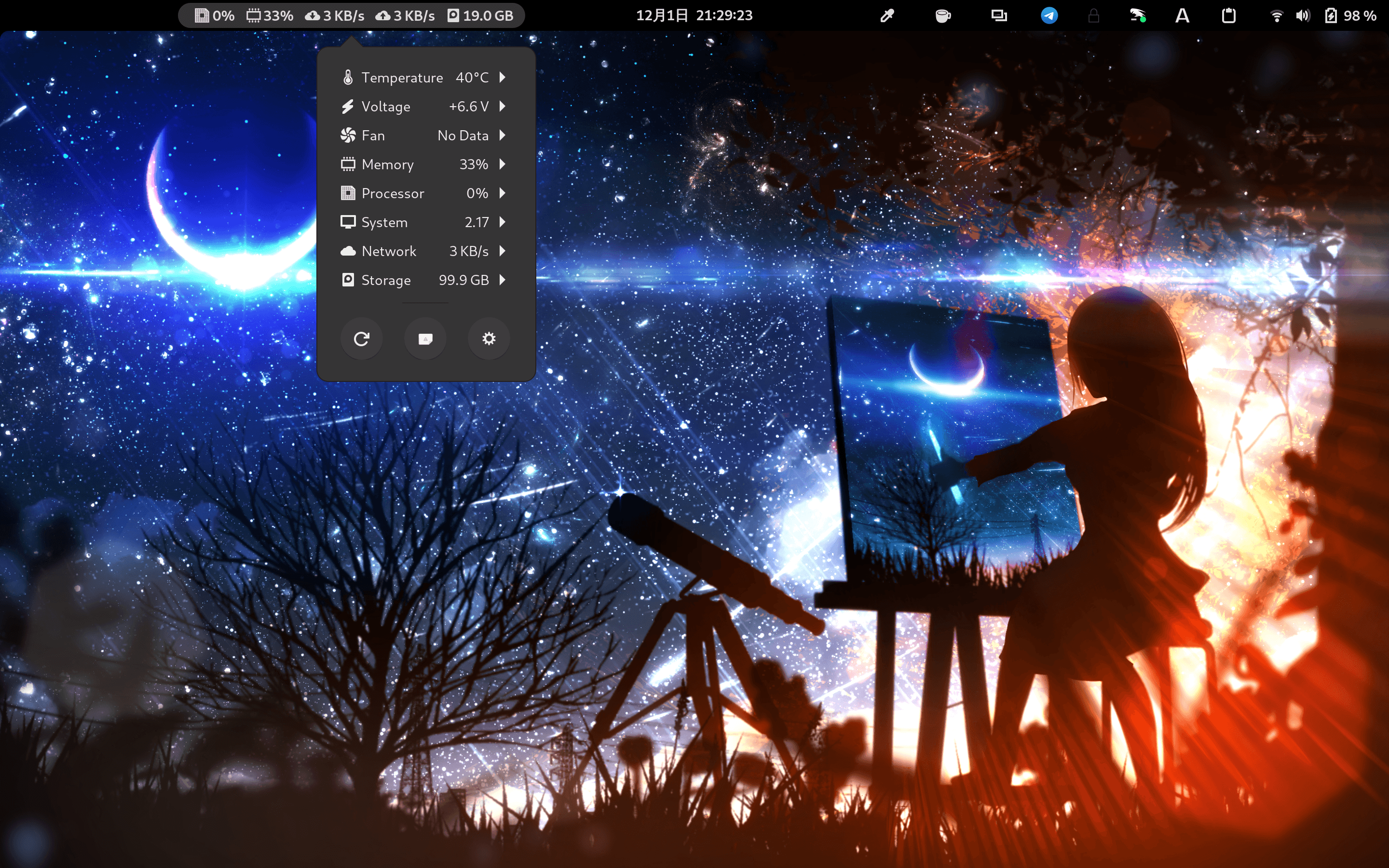Open the input method A indicator
1389x868 pixels.
click(x=1183, y=15)
